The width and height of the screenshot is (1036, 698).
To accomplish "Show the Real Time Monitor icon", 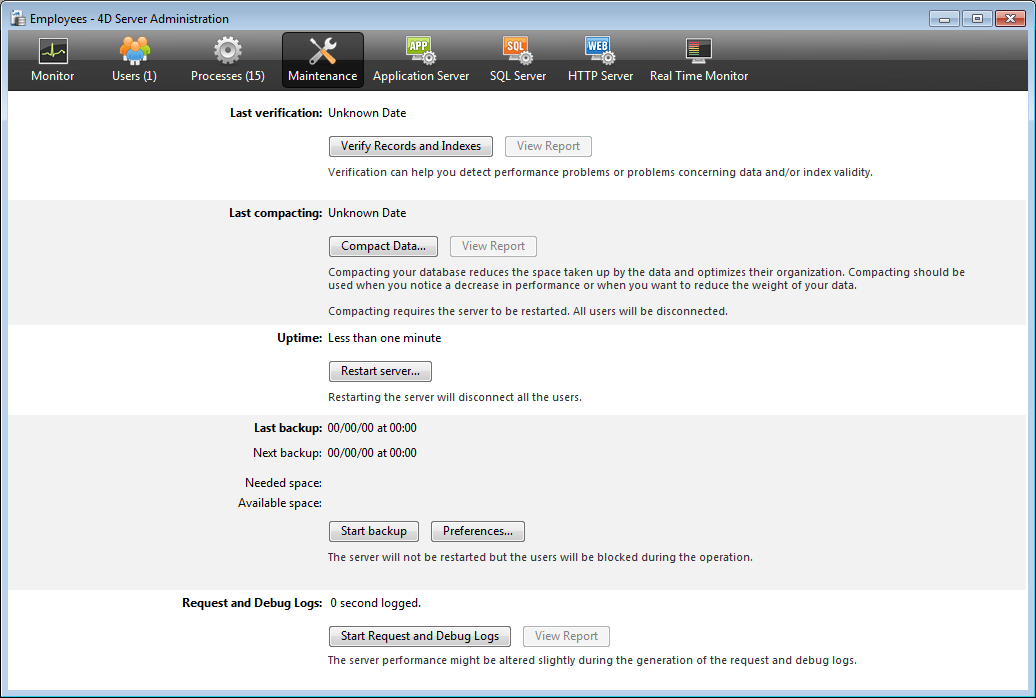I will point(698,51).
